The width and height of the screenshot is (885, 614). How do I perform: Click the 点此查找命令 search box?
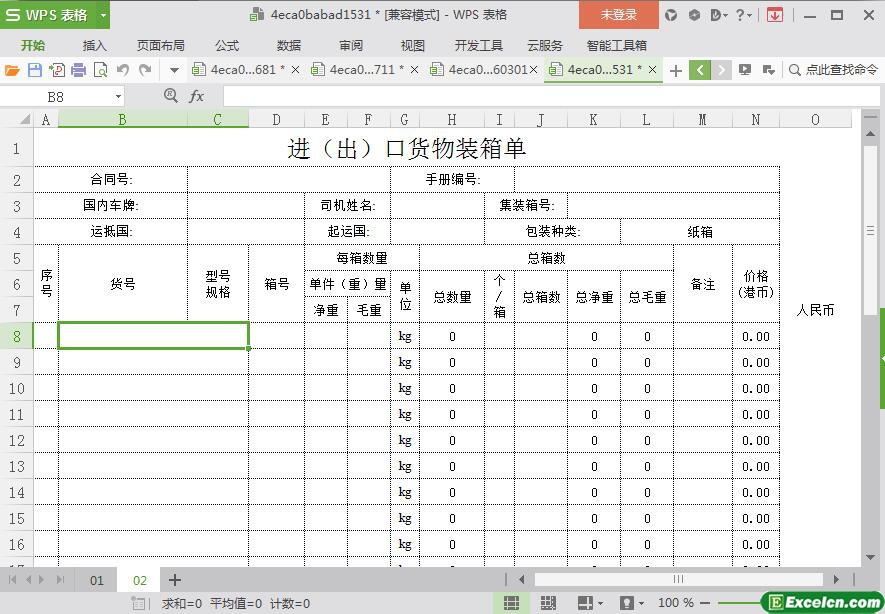tap(834, 70)
